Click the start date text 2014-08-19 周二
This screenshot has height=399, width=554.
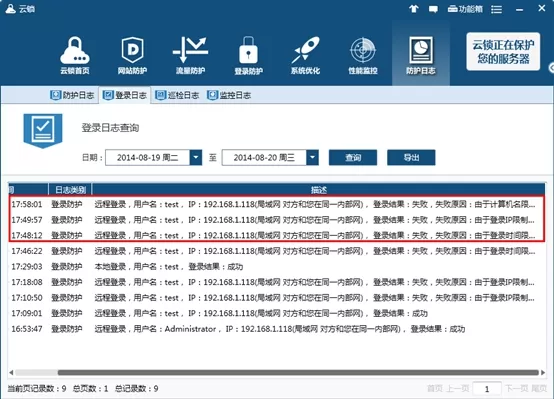148,158
